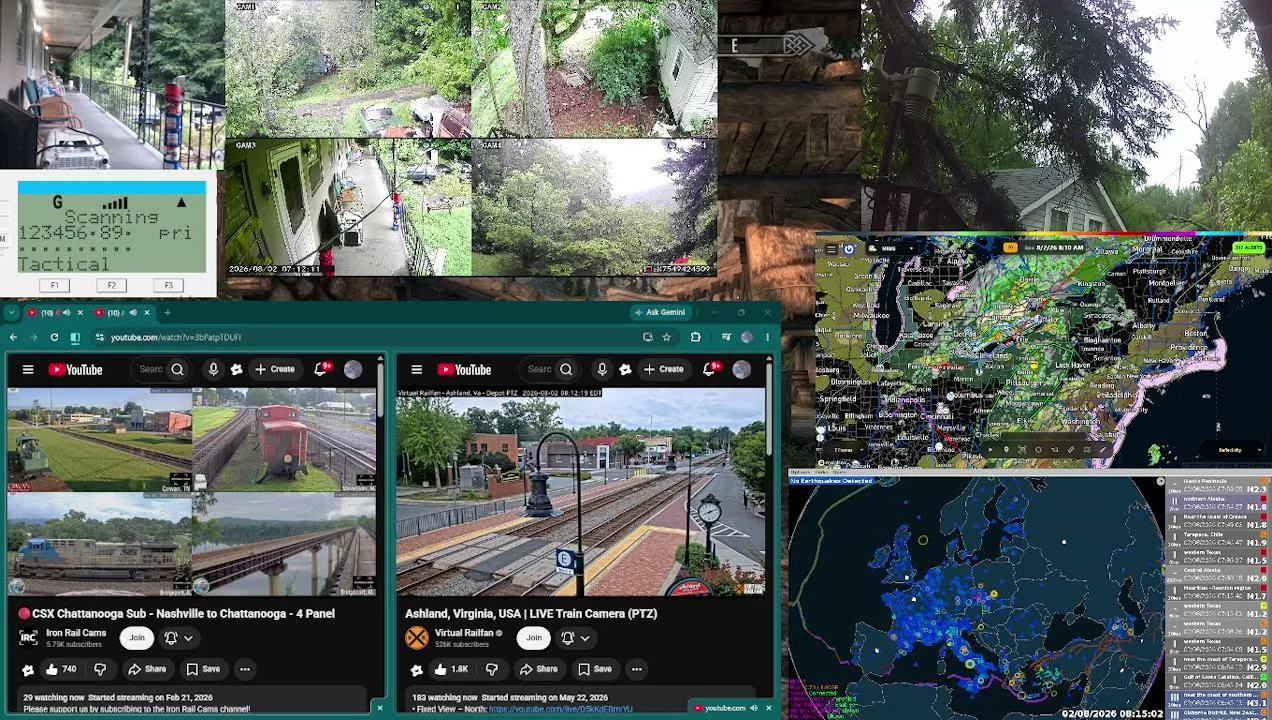Open the browser extensions puzzle icon
The image size is (1272, 720).
[x=695, y=337]
